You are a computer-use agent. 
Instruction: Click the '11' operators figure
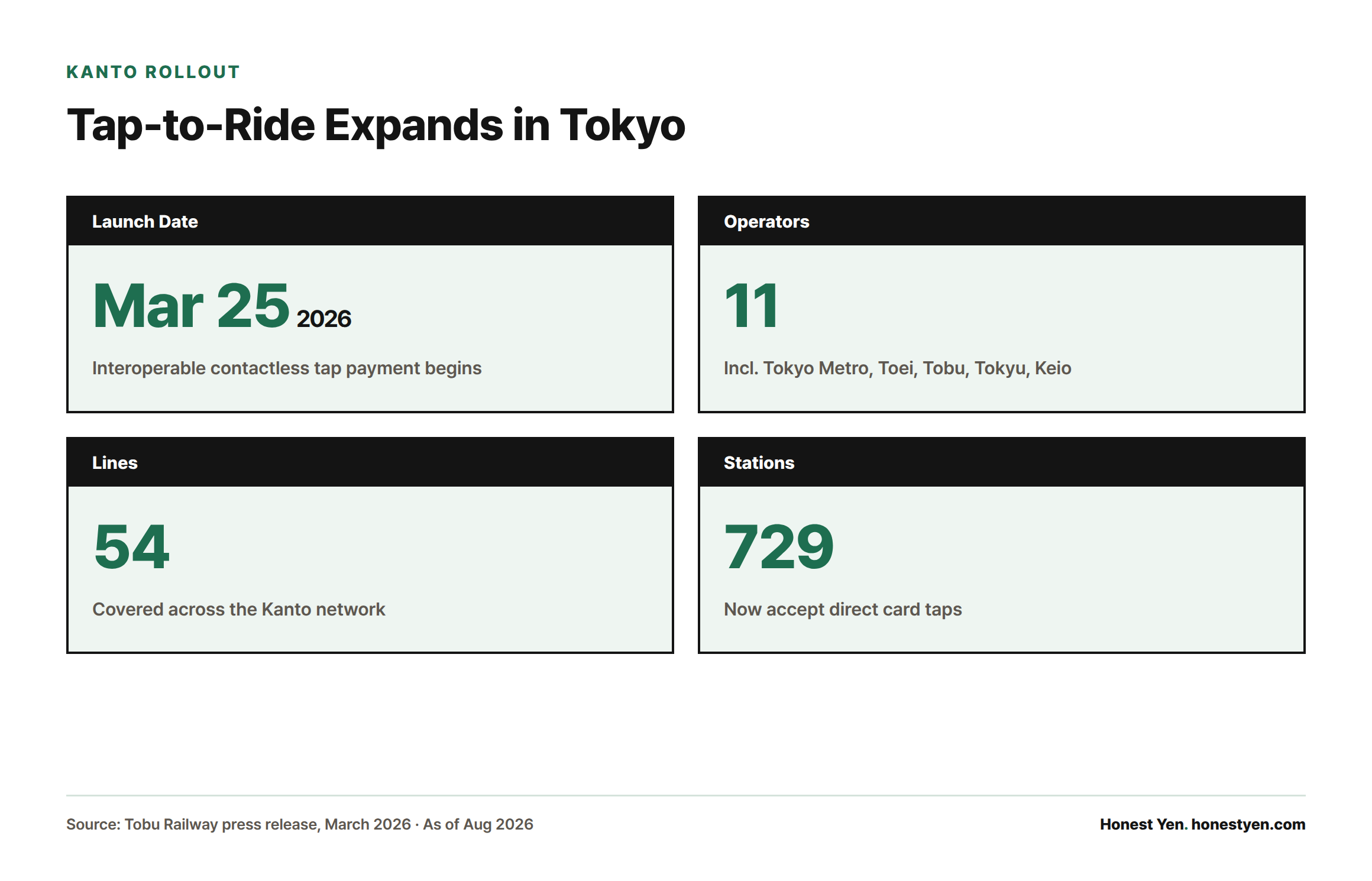coord(751,306)
